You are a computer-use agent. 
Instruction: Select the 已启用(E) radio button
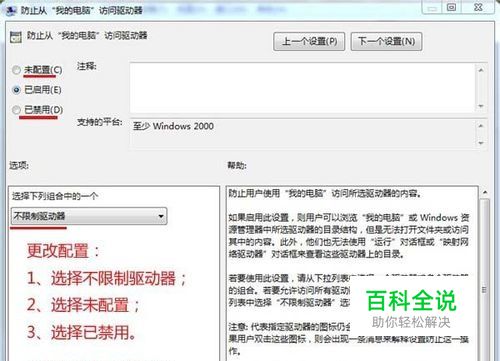[16, 90]
